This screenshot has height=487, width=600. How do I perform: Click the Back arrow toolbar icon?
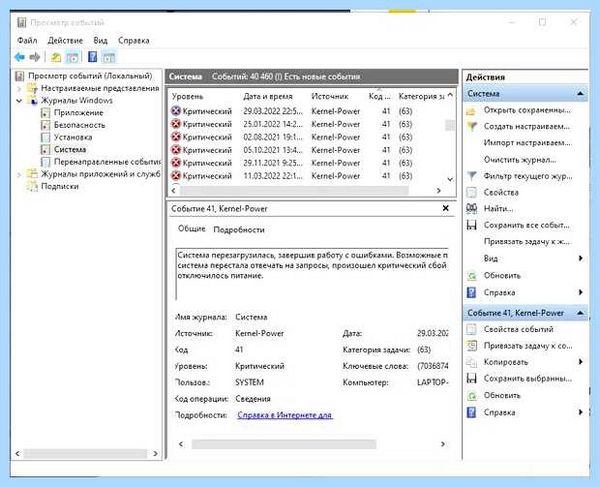point(20,57)
